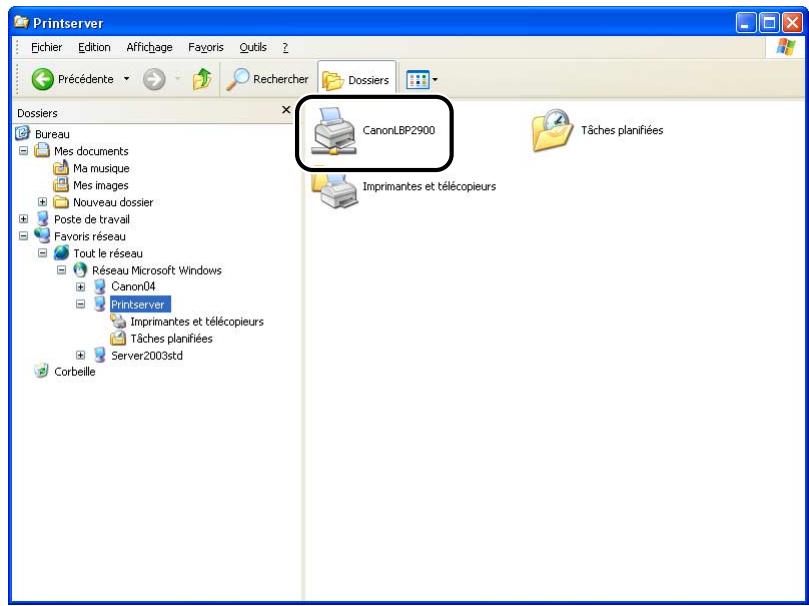Select Imprimantes et télécopieurs tree icon
Image resolution: width=809 pixels, height=606 pixels.
(x=118, y=321)
